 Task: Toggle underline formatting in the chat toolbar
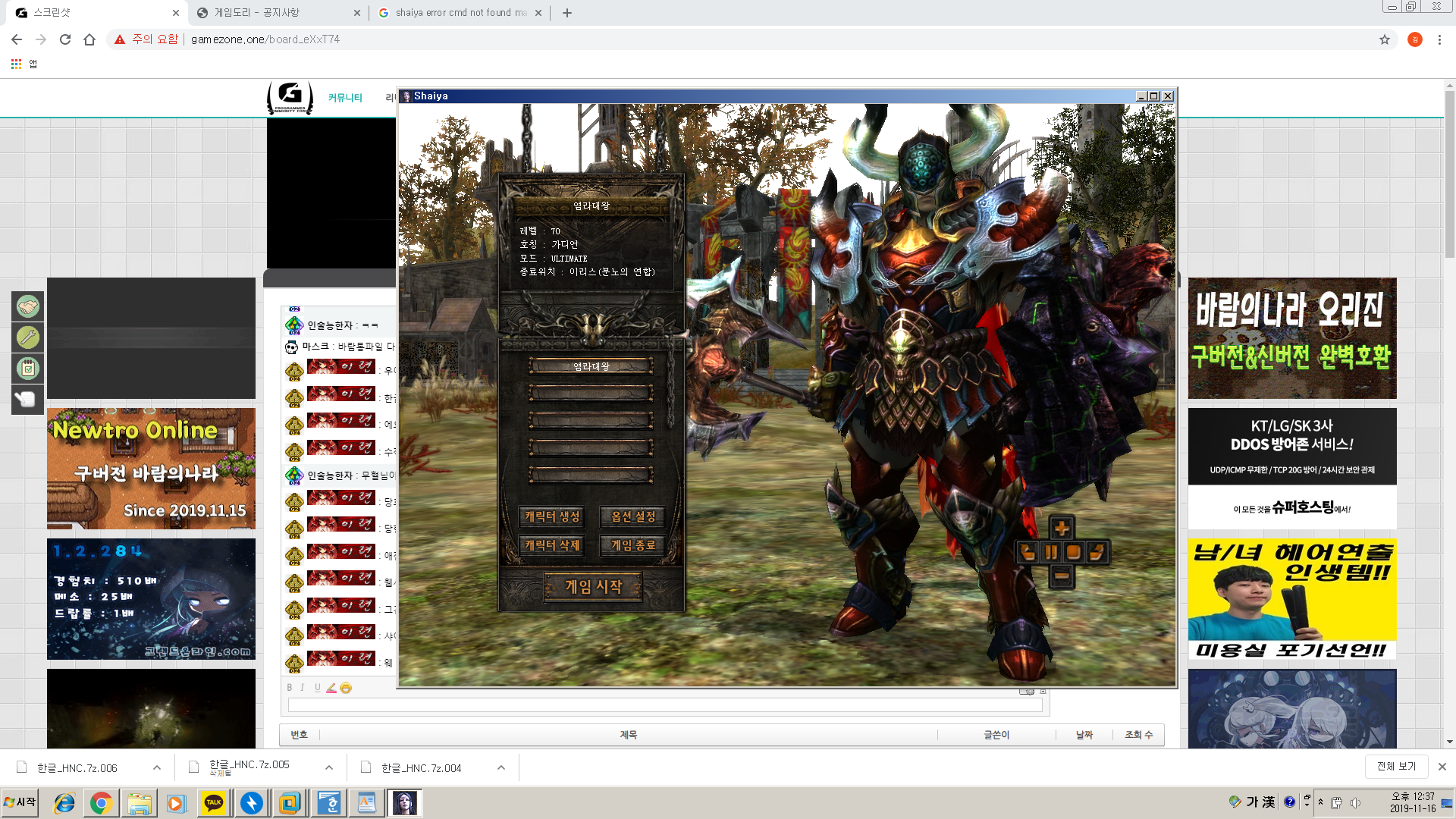pos(317,688)
